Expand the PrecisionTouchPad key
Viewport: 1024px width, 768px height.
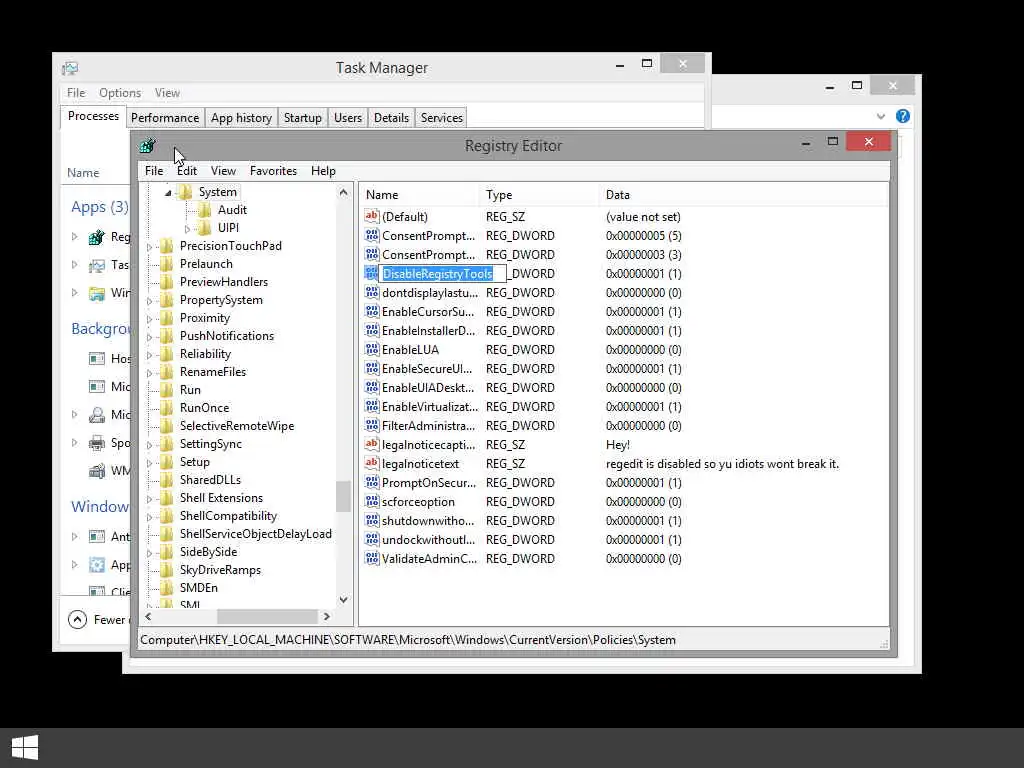click(x=150, y=247)
